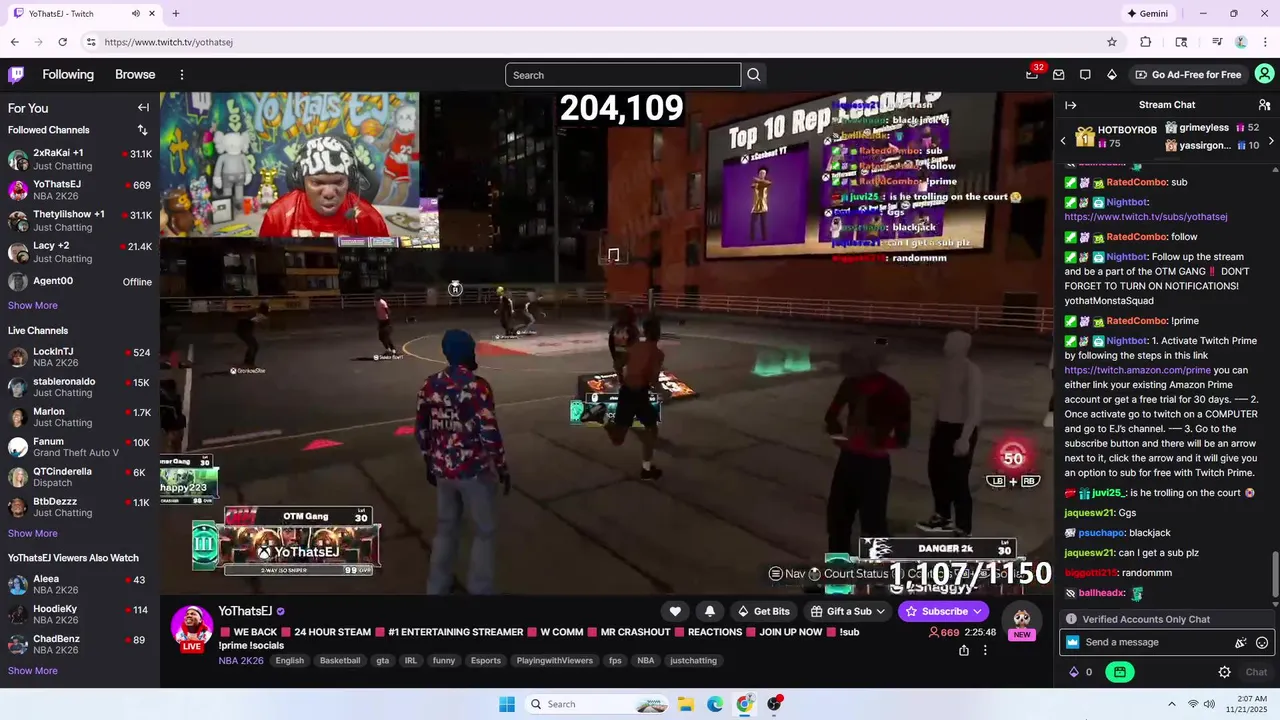Open a new browser tab
Viewport: 1280px width, 720px height.
(176, 13)
